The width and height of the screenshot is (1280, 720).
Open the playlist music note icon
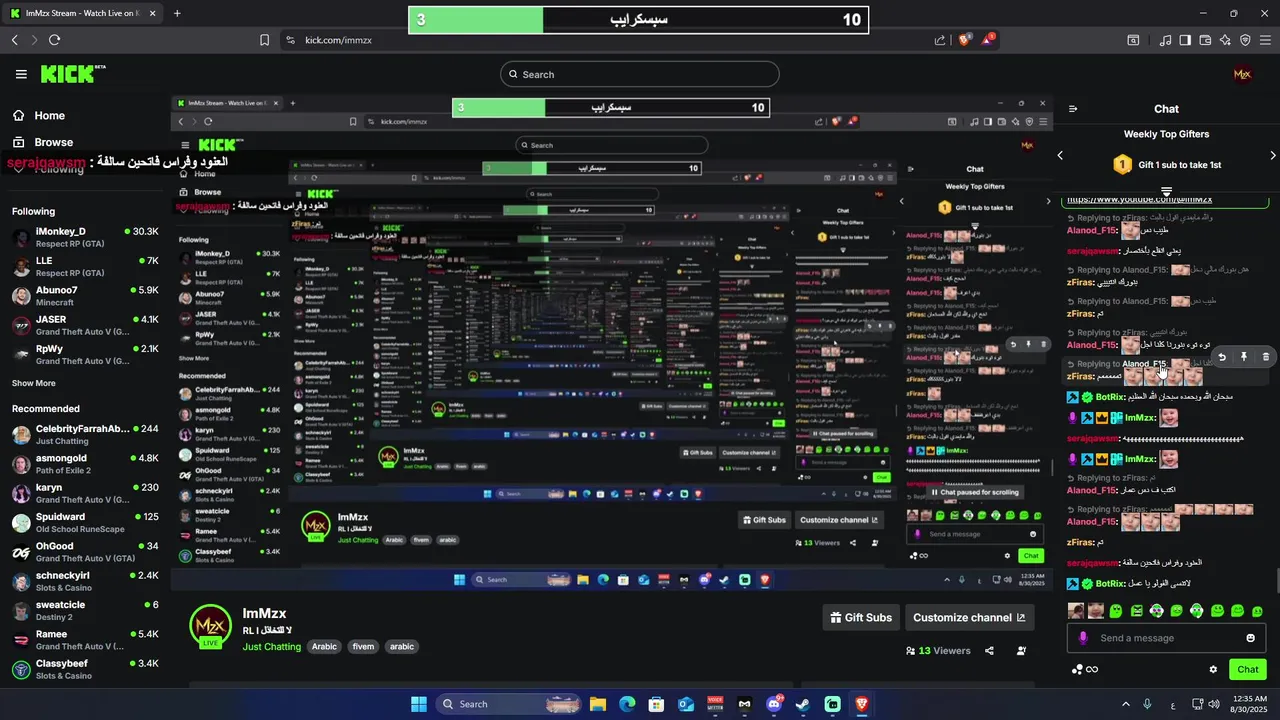click(x=1165, y=40)
